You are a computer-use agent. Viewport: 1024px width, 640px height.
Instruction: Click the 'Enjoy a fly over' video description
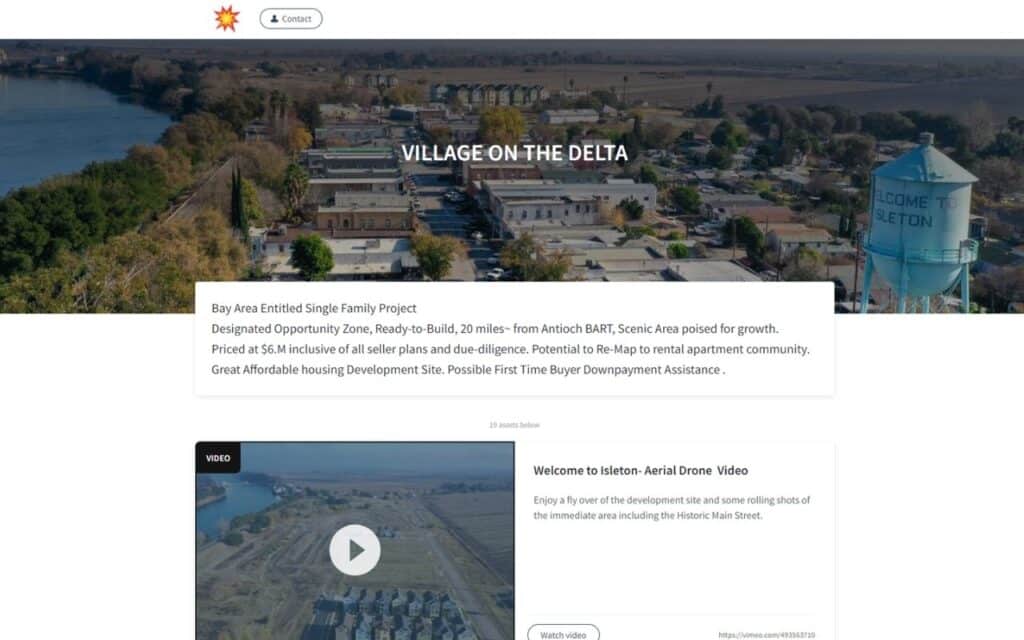pos(671,507)
